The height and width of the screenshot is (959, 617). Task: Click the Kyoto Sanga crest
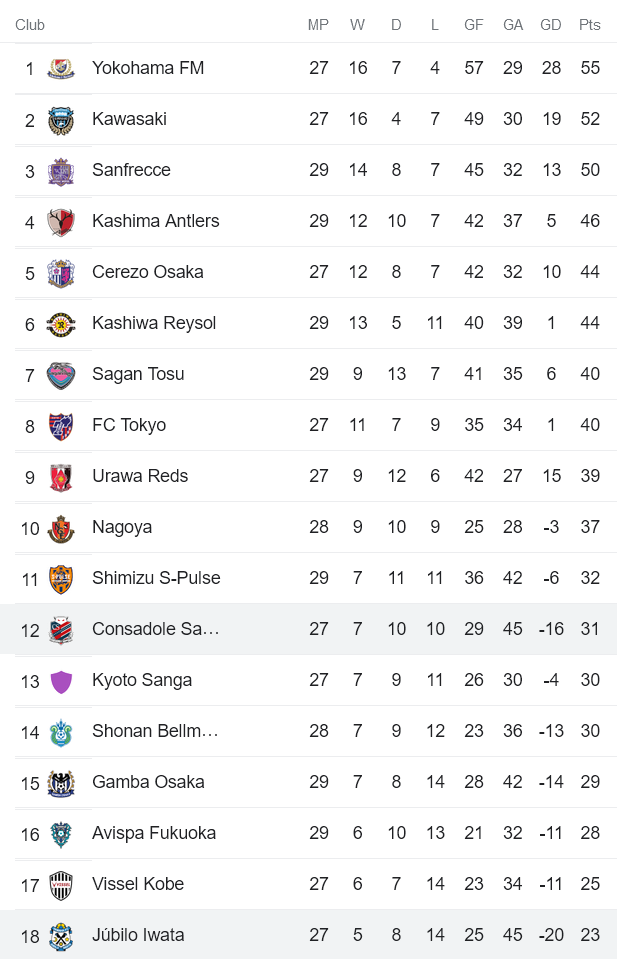pos(59,680)
